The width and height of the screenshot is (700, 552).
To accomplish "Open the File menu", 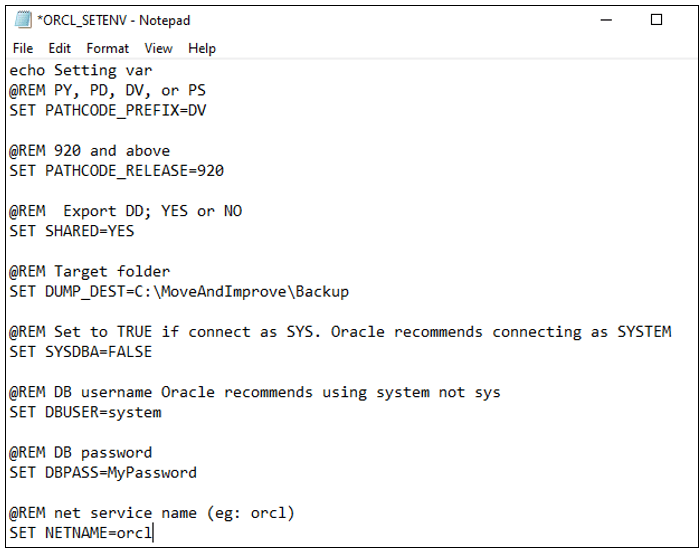I will tap(23, 48).
